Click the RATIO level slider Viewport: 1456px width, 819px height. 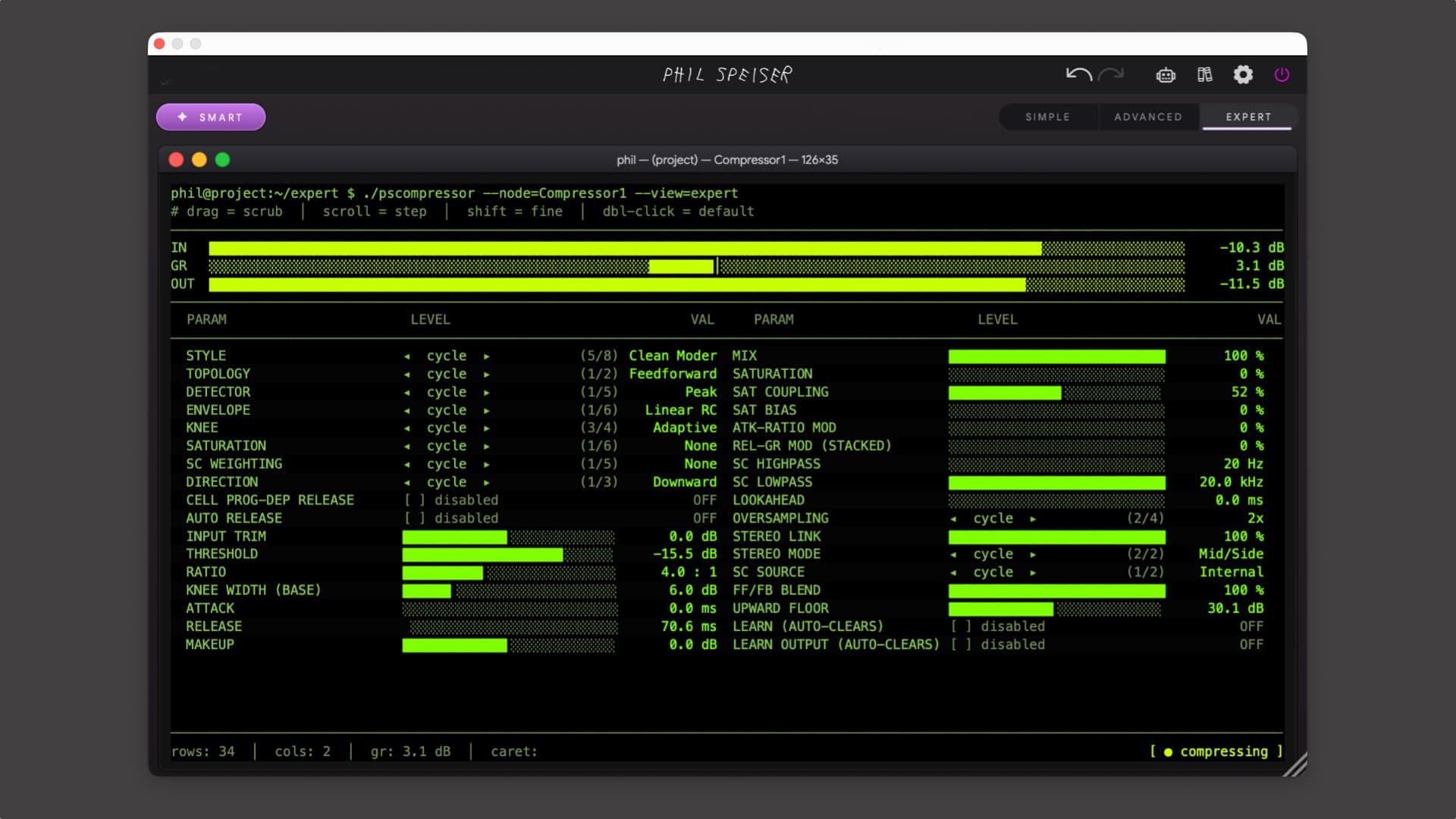pos(509,573)
